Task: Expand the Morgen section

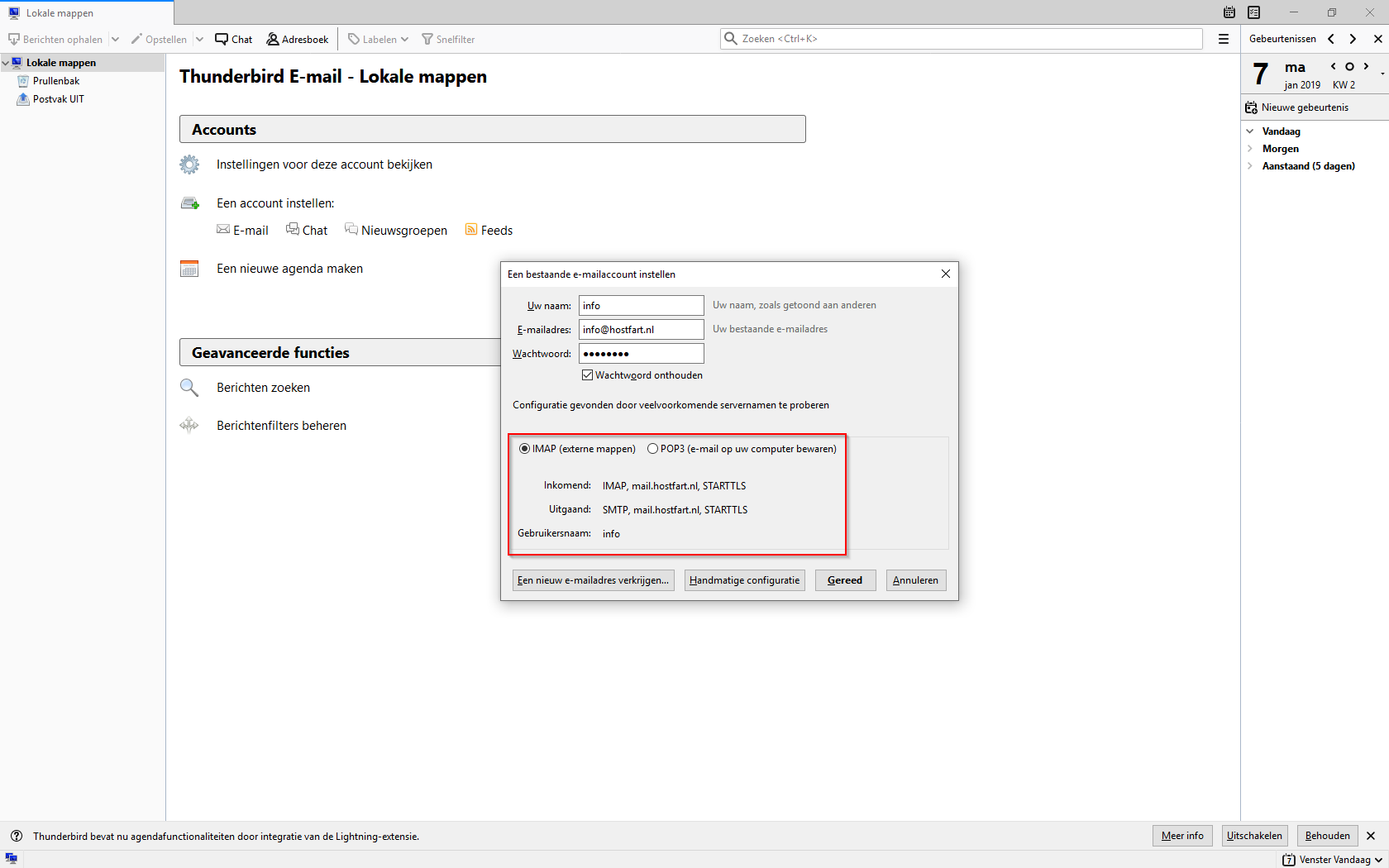Action: coord(1250,149)
